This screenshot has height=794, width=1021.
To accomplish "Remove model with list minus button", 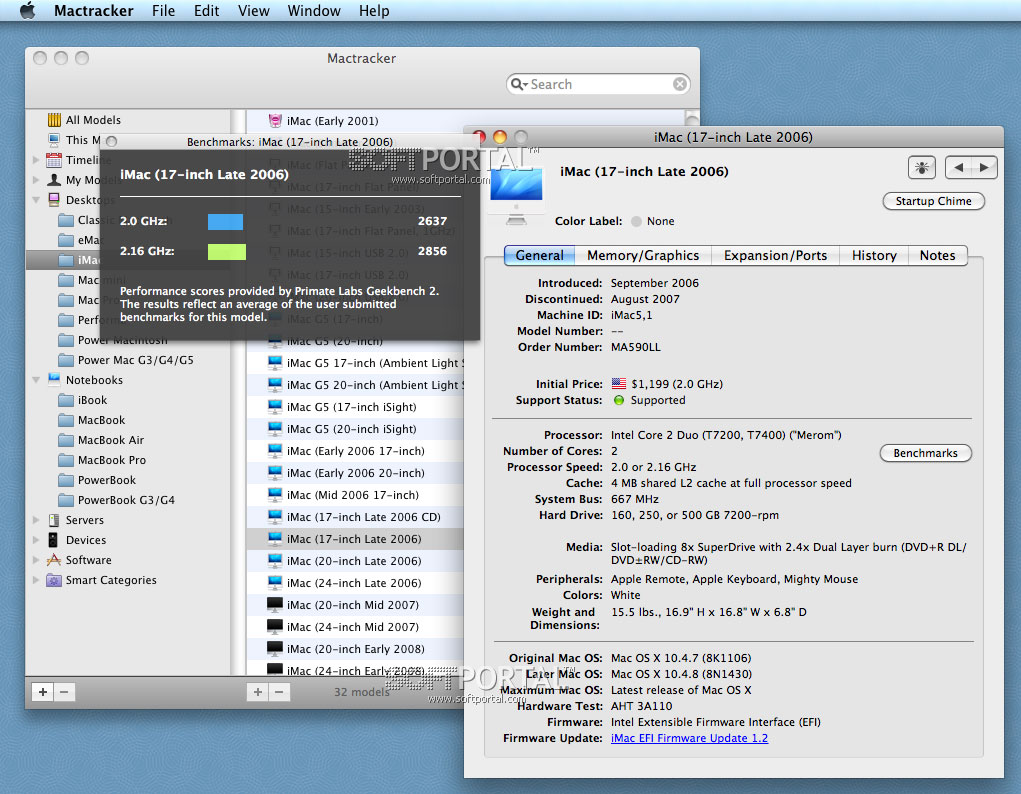I will [x=279, y=692].
